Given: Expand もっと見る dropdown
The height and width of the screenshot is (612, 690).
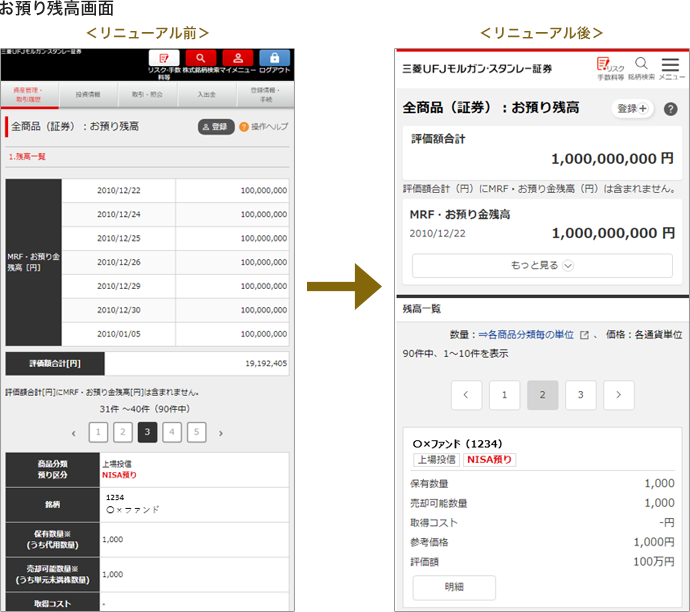Looking at the screenshot, I should [542, 265].
